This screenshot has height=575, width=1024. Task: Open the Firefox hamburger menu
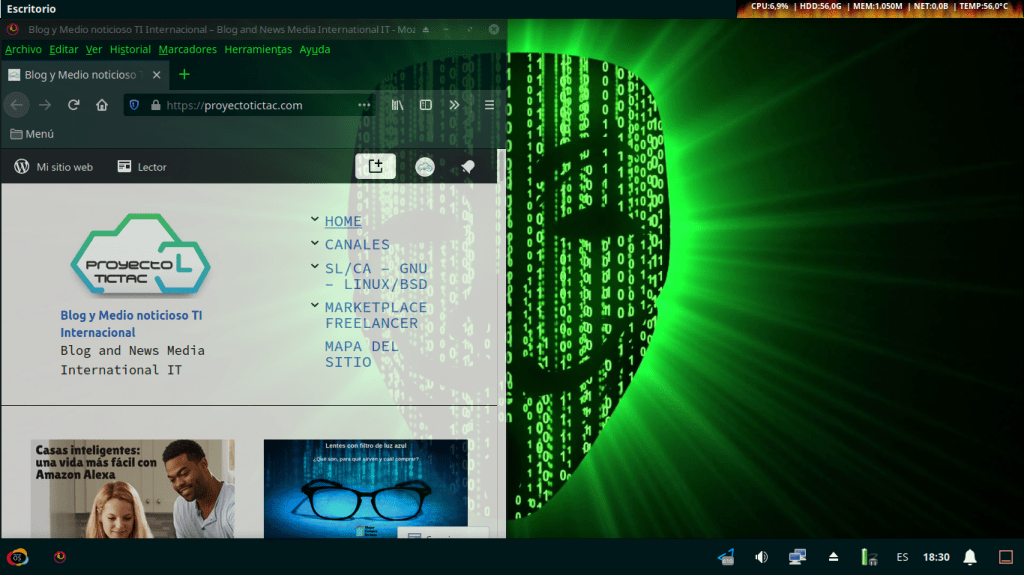[489, 105]
